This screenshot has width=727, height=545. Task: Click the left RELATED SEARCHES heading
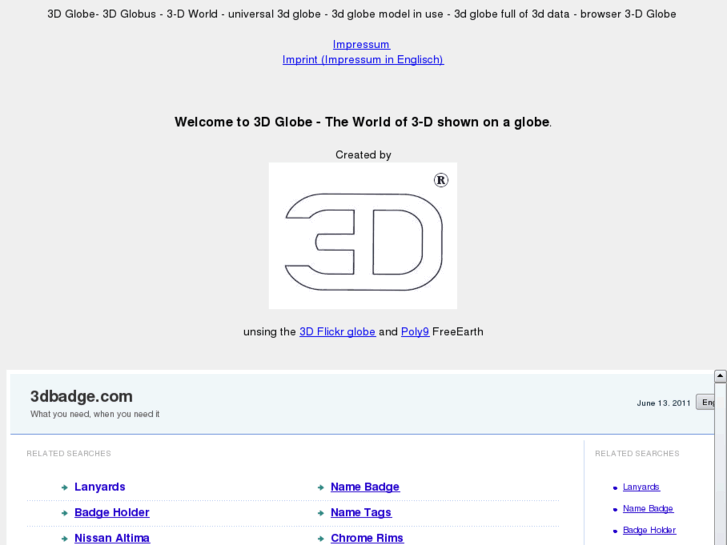pos(69,453)
